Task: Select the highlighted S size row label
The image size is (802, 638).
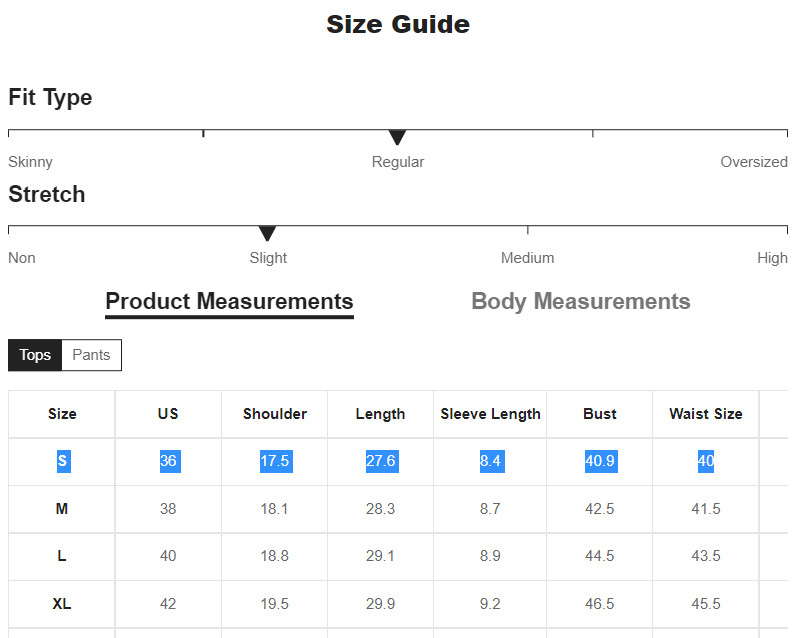Action: click(x=62, y=461)
